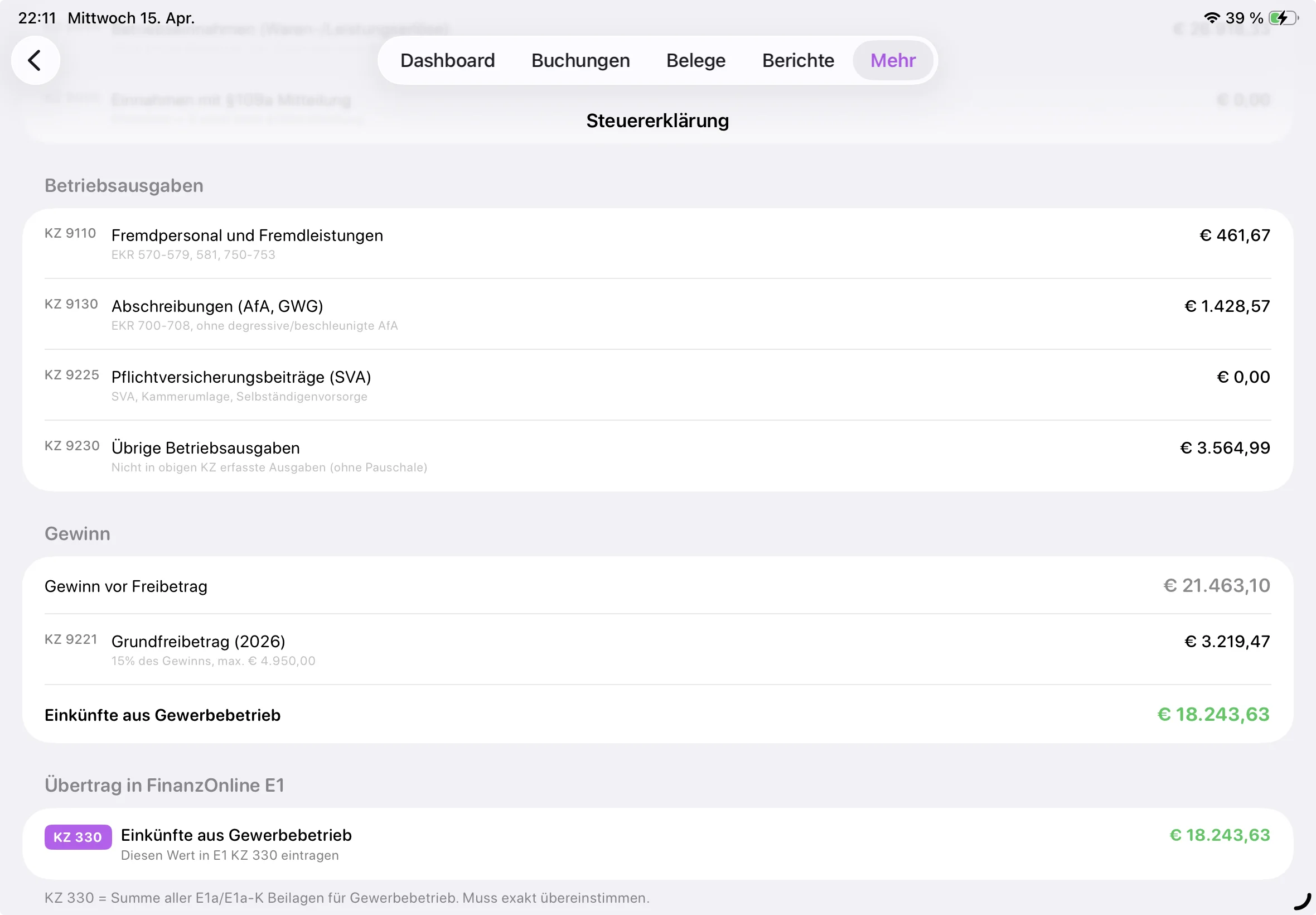Tap the back arrow button
Screen dimensions: 1316x915
(x=36, y=61)
